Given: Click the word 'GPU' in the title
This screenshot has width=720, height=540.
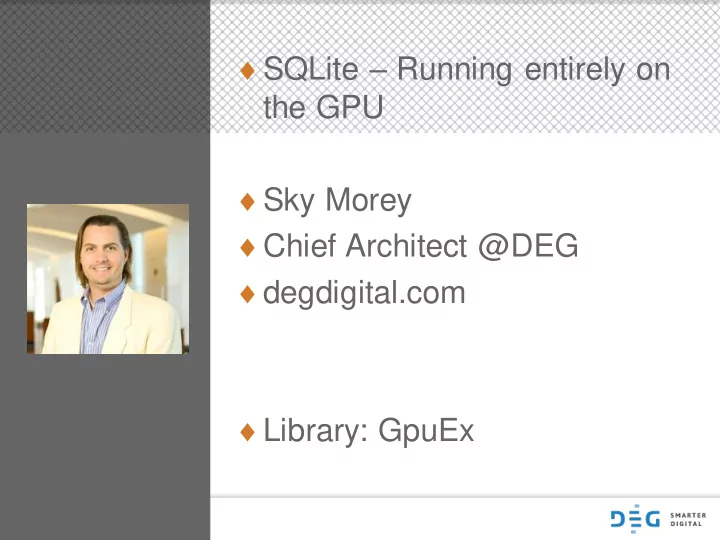Looking at the screenshot, I should coord(350,107).
